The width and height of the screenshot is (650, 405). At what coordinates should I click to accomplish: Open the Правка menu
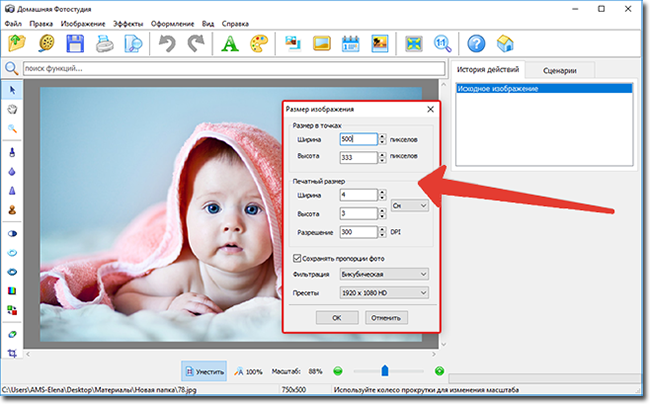pyautogui.click(x=41, y=24)
